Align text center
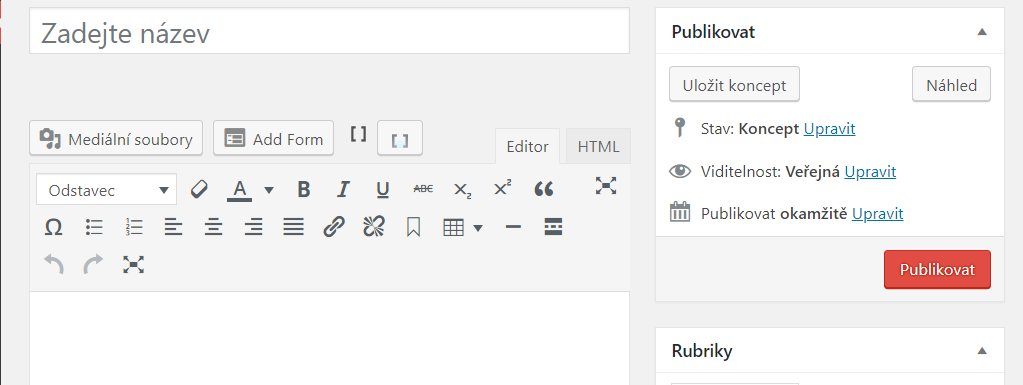This screenshot has height=385, width=1023. coord(213,227)
